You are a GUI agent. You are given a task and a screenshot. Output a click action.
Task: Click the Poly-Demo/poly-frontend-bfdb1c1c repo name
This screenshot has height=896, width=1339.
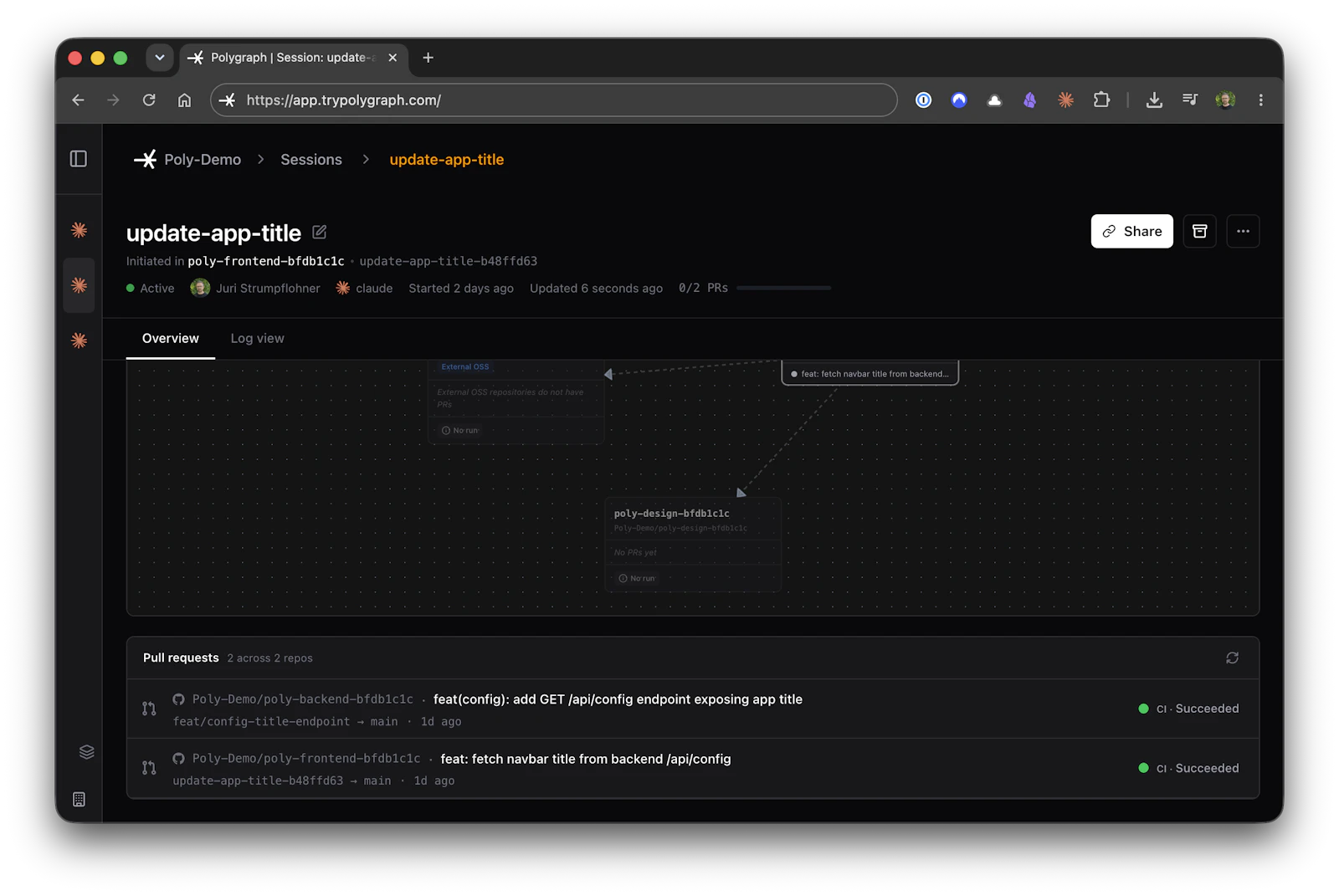click(x=306, y=759)
